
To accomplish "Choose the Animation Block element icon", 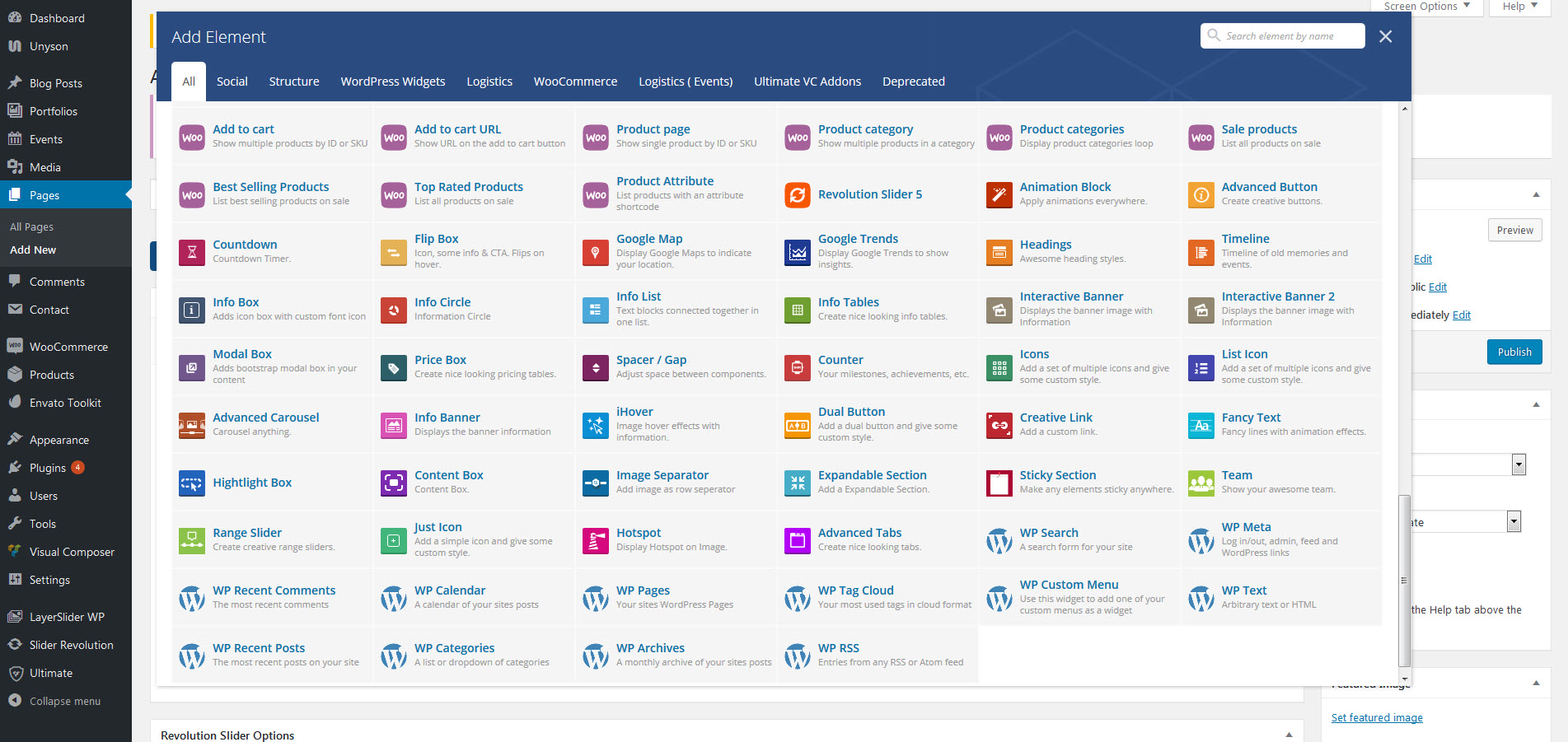I will pyautogui.click(x=999, y=194).
